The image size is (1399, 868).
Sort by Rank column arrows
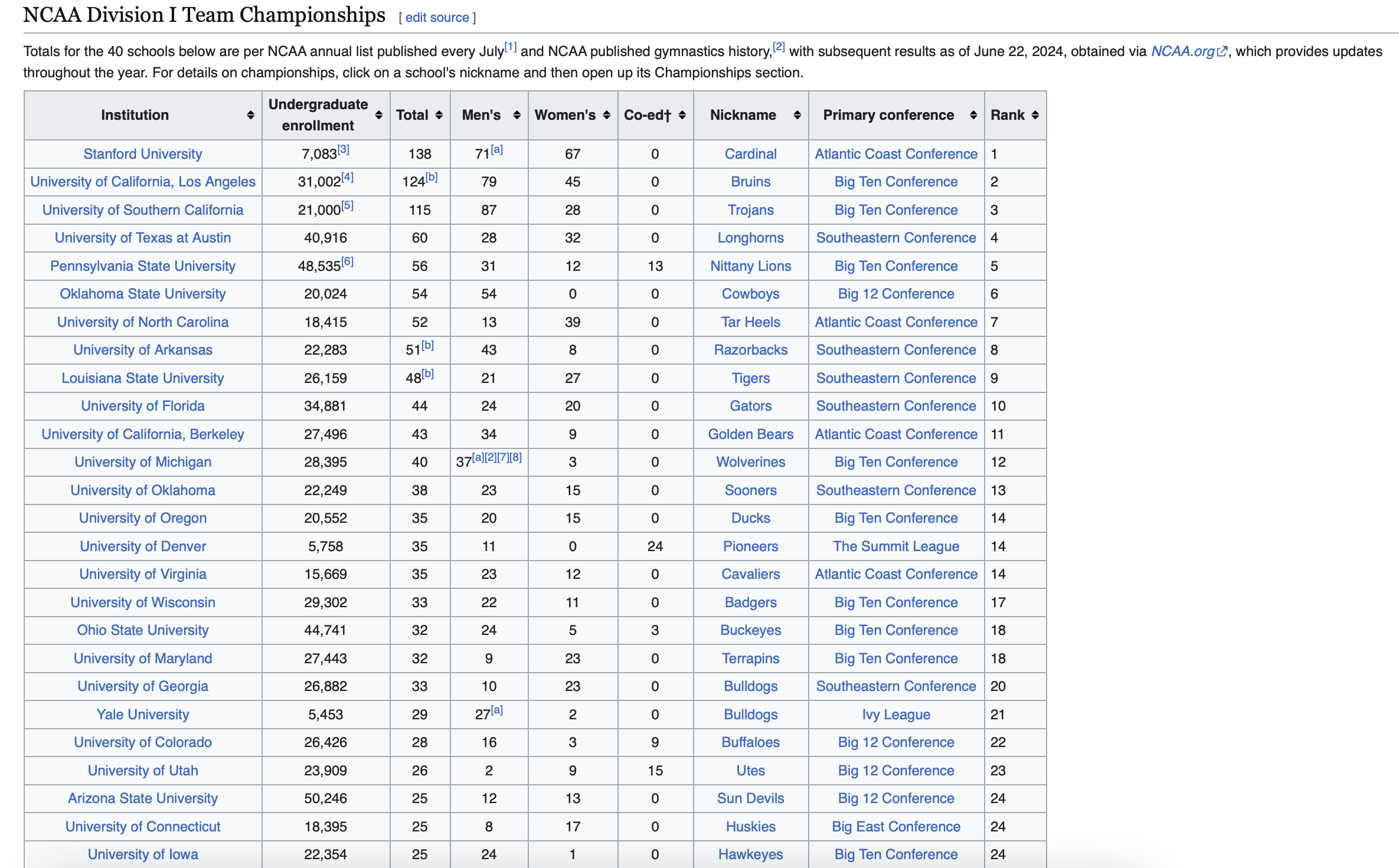coord(1035,115)
